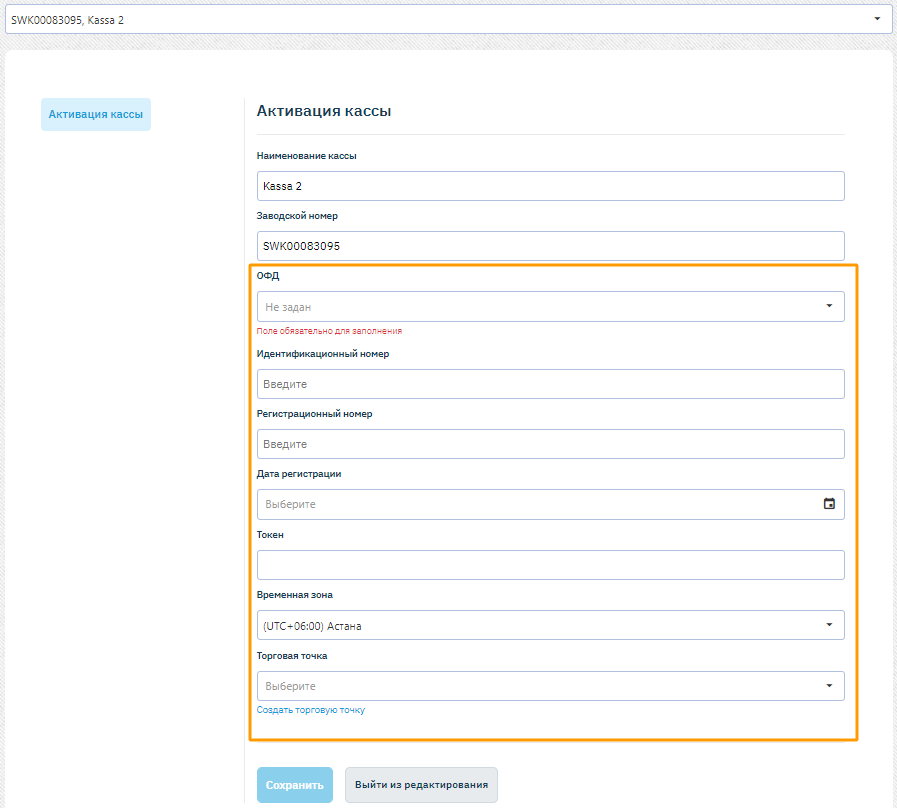Select the Дата регистрации date field

point(550,504)
